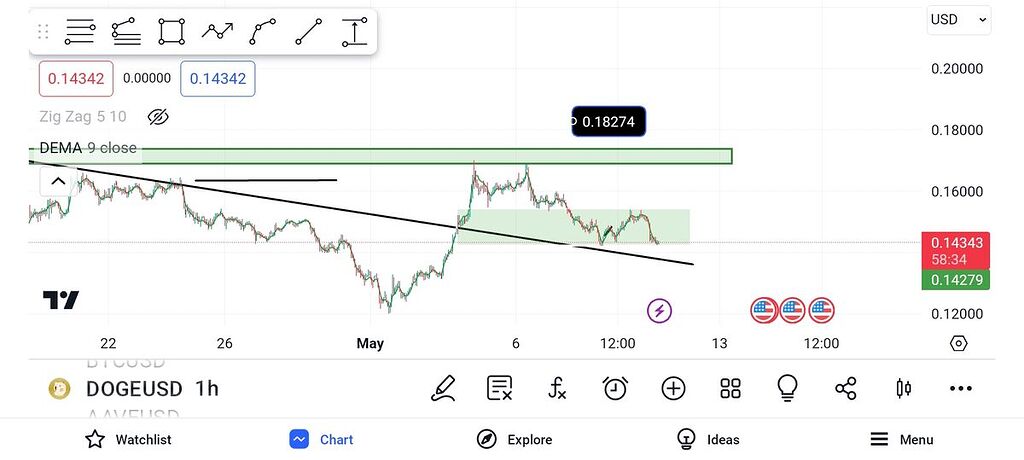Screen dimensions: 1024x460
Task: Switch to the Watchlist tab
Action: tap(128, 439)
